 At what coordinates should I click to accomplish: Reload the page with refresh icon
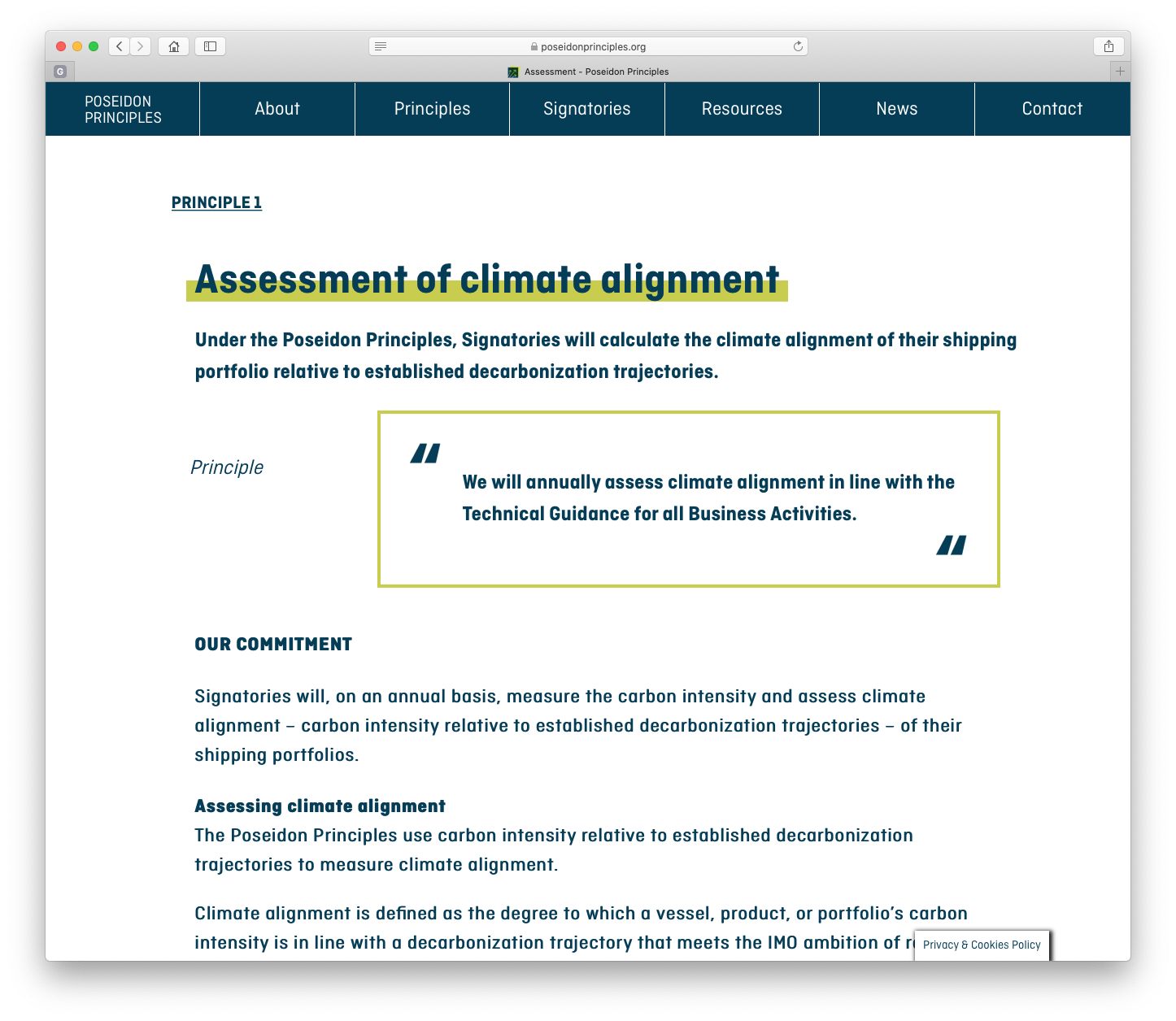tap(798, 46)
